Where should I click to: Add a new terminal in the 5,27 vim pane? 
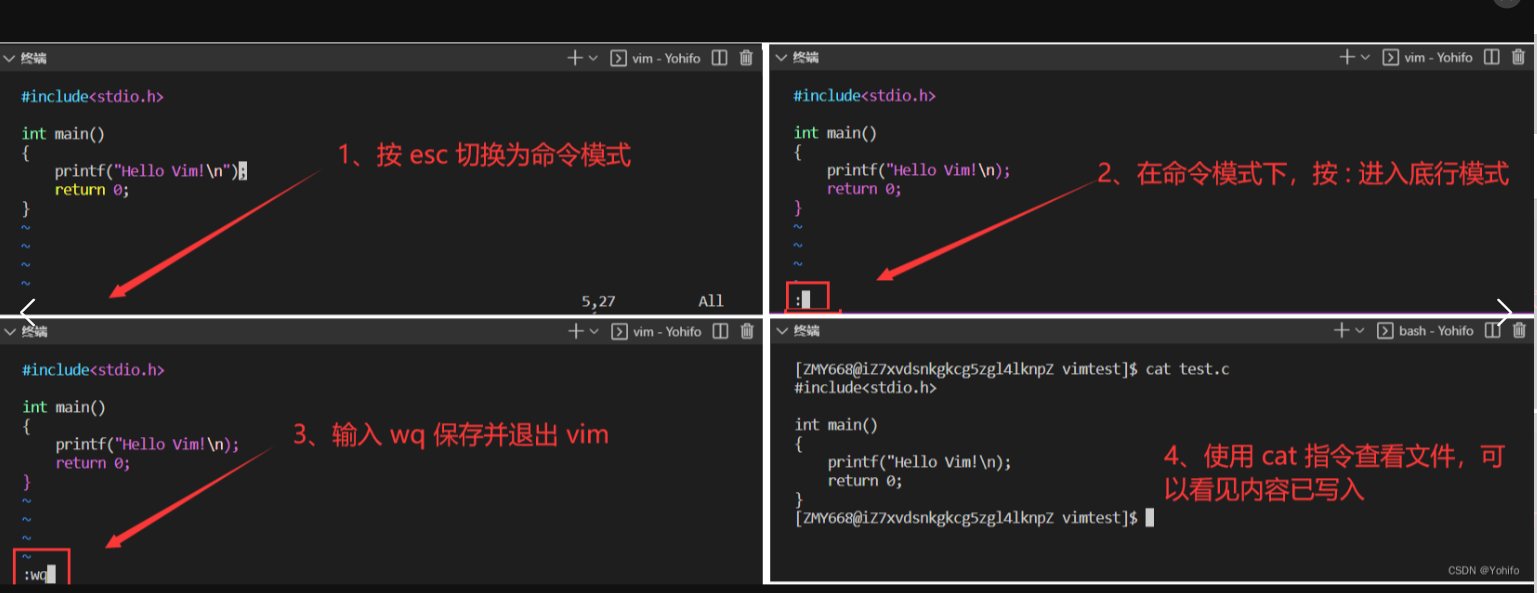coord(574,58)
